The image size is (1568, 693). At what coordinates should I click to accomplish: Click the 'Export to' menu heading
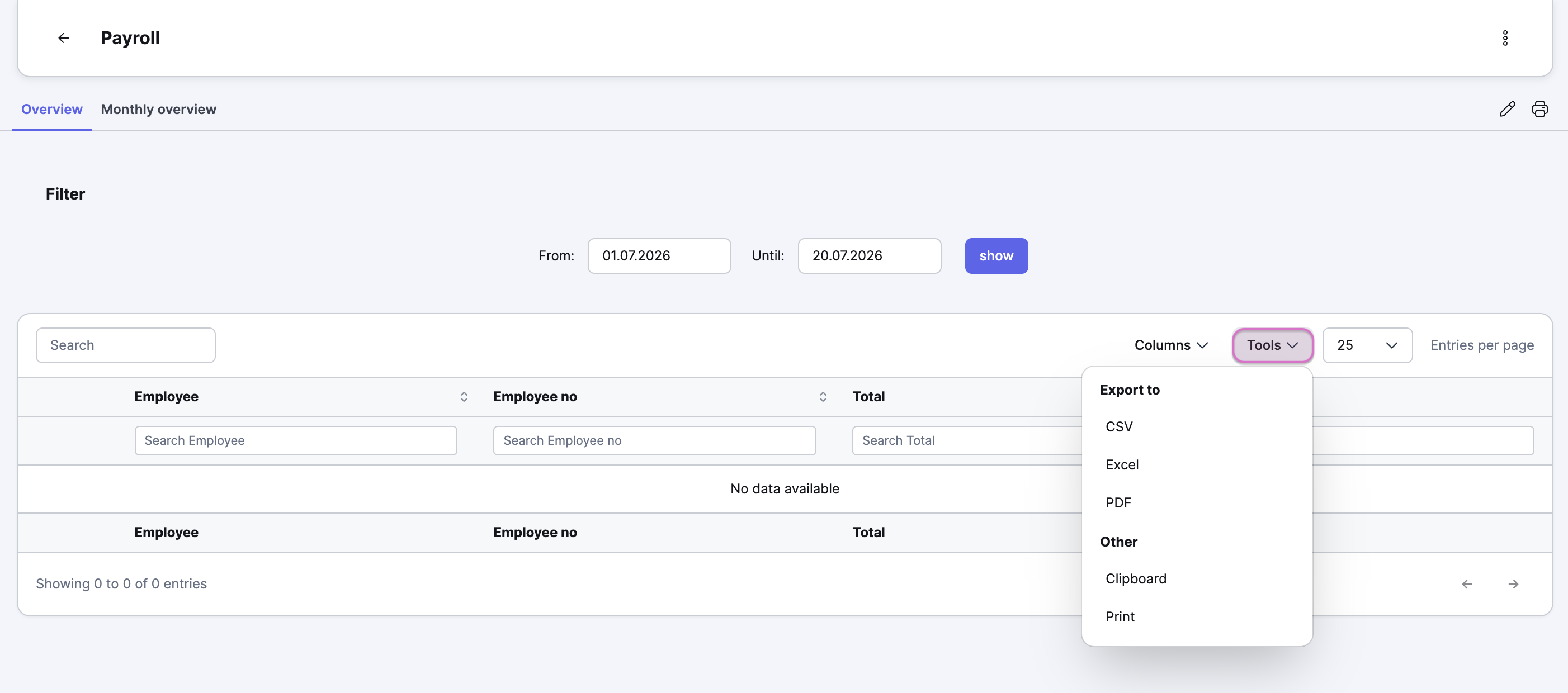coord(1129,390)
